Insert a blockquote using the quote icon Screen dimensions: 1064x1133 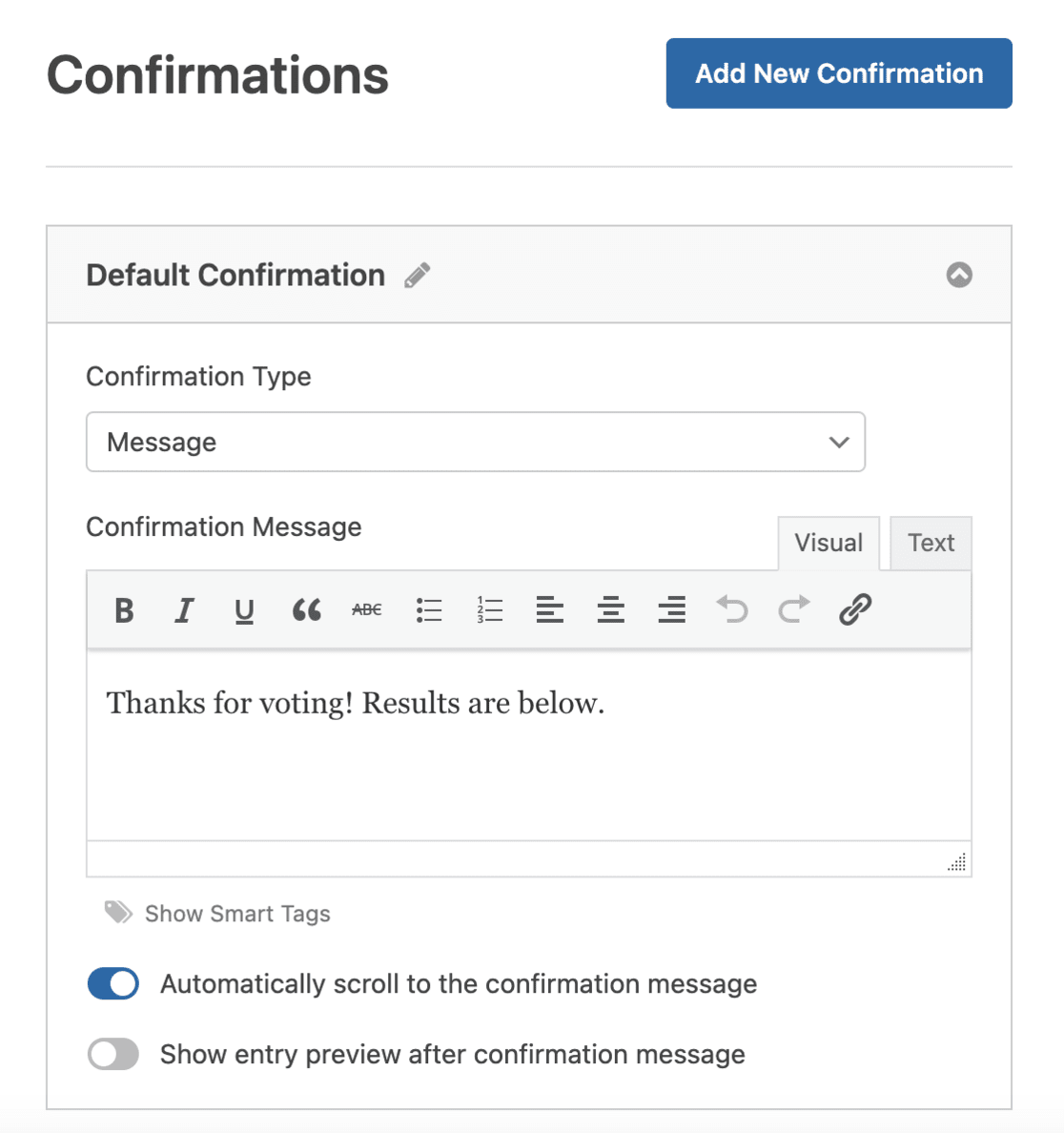[x=305, y=610]
